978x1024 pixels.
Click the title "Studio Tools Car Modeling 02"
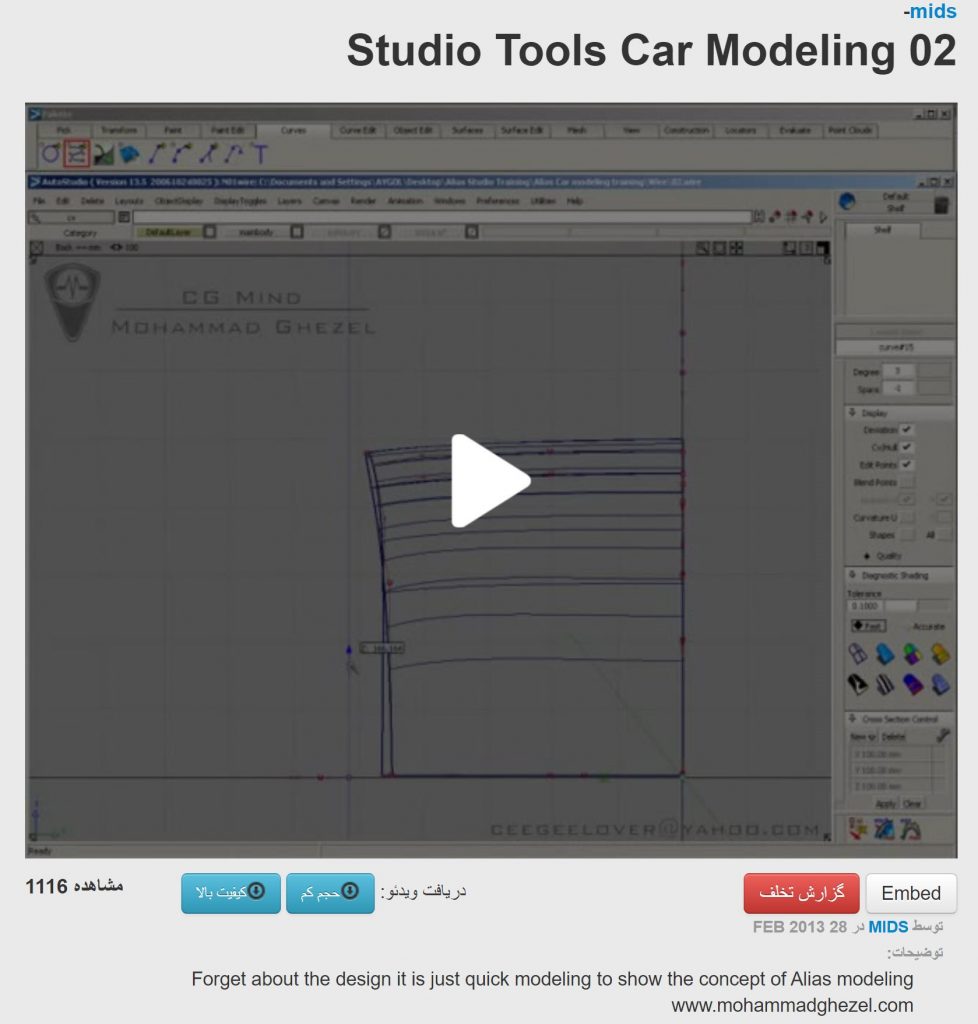[652, 50]
